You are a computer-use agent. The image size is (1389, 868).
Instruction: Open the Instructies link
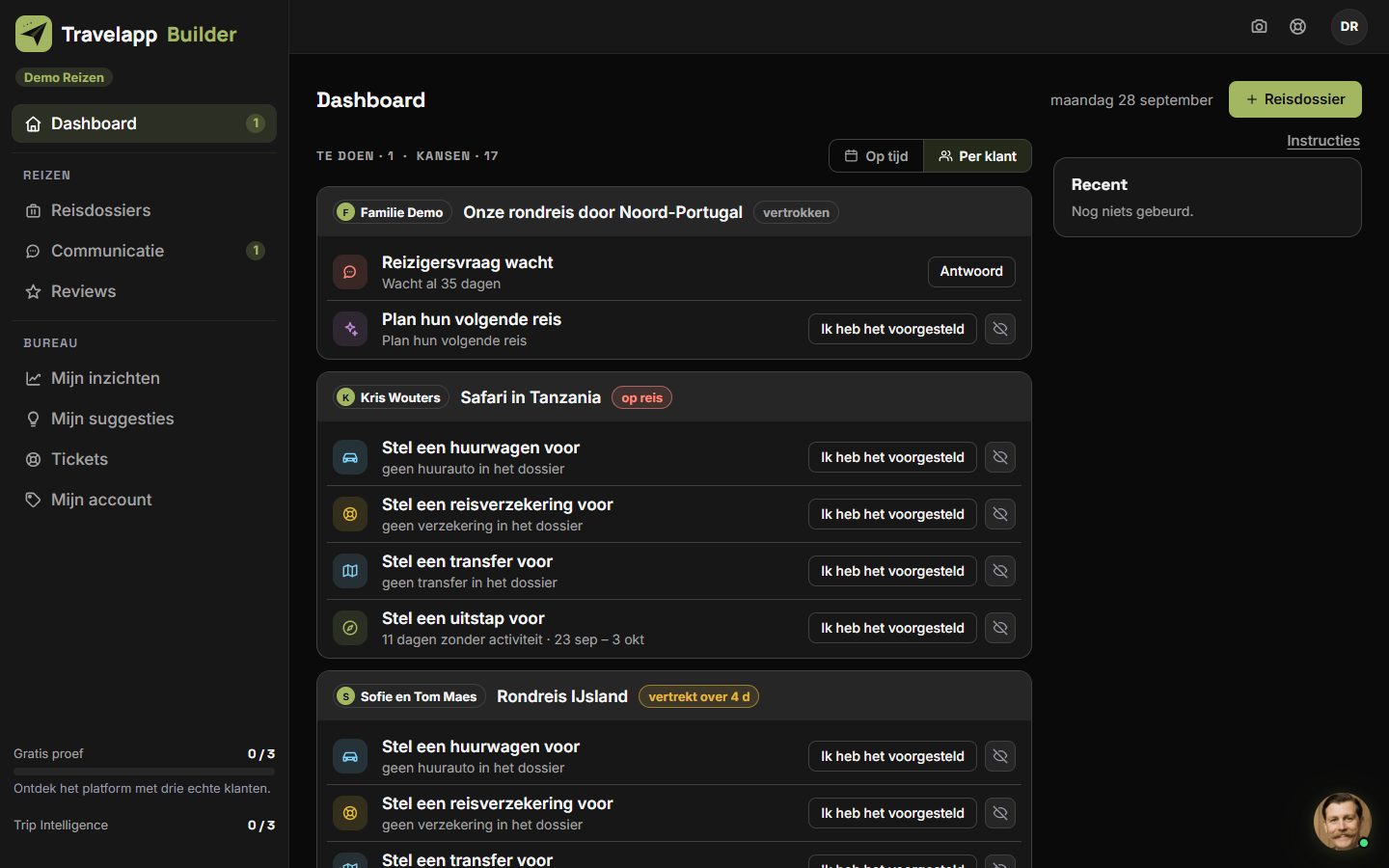(1322, 141)
